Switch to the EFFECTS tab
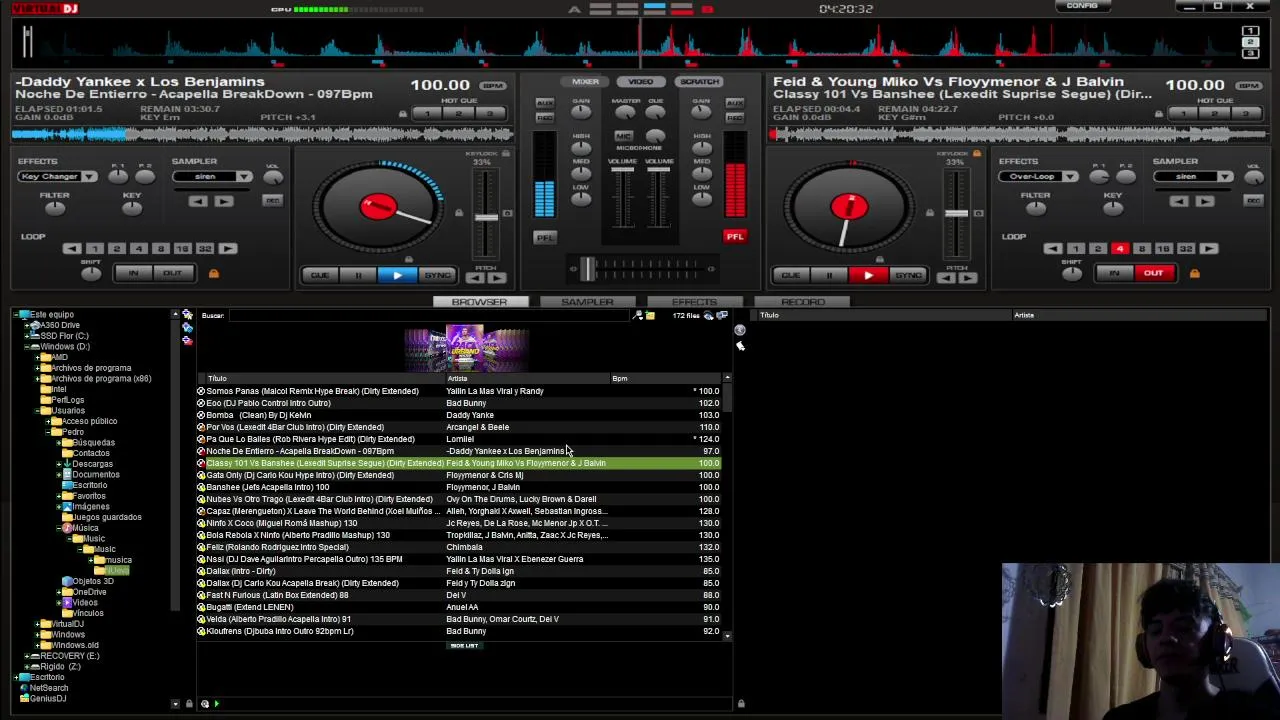Viewport: 1280px width, 720px height. click(x=695, y=302)
